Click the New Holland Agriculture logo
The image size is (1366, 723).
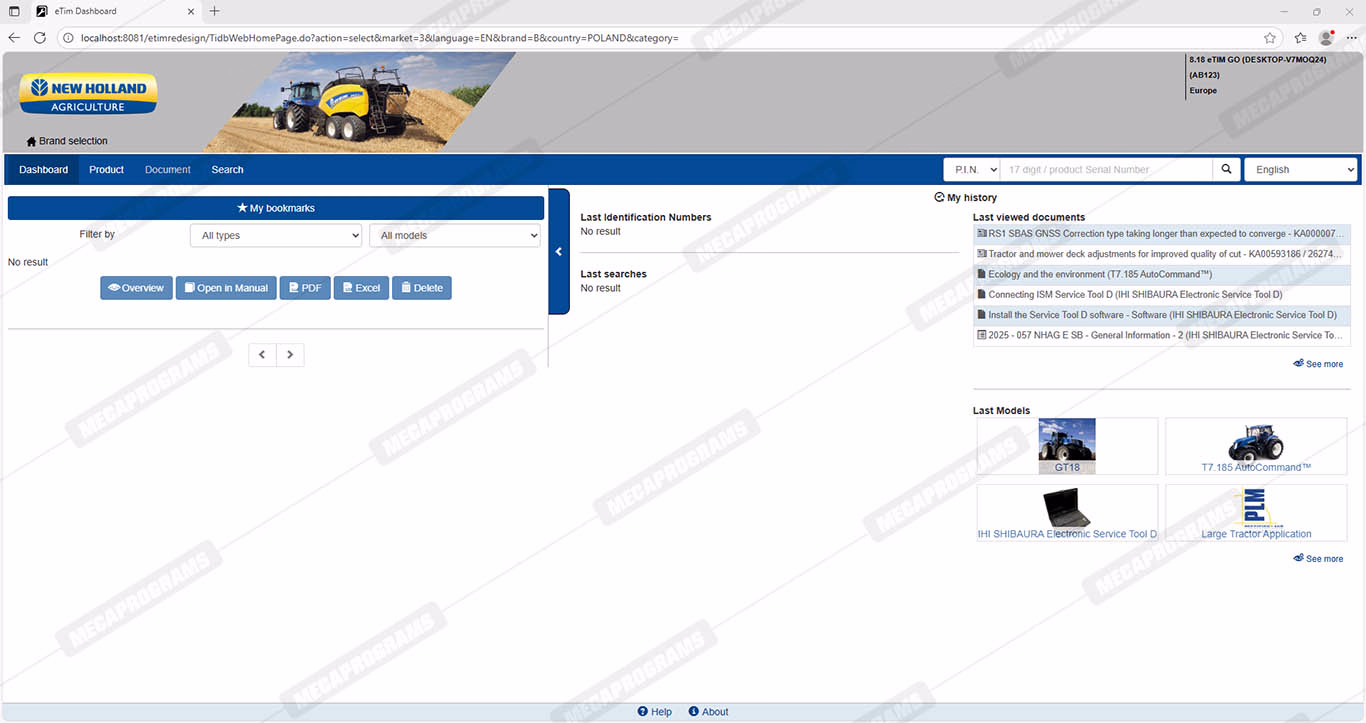tap(88, 94)
